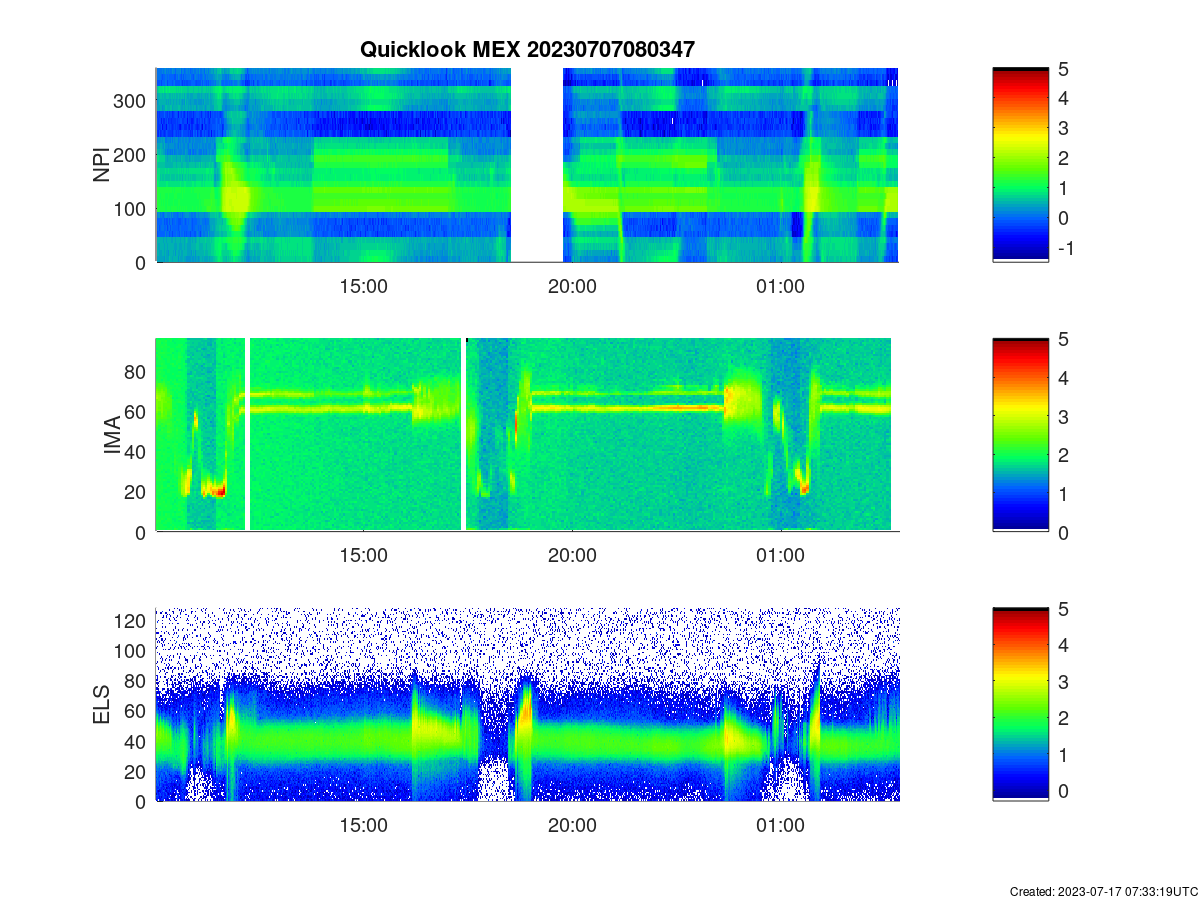Click the "200" tick on the NPI axis

[131, 155]
